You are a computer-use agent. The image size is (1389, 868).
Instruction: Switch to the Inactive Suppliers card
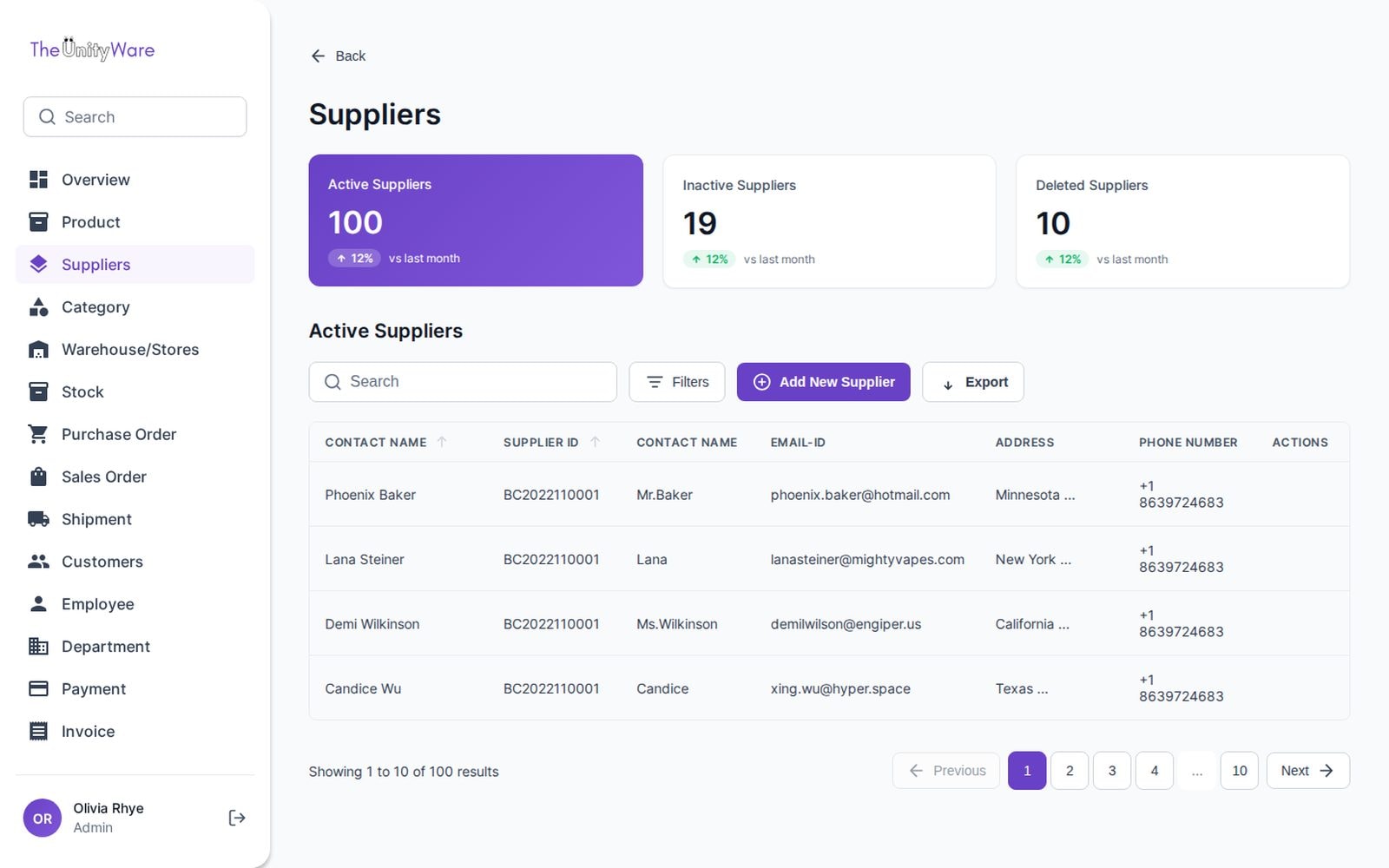pyautogui.click(x=829, y=221)
